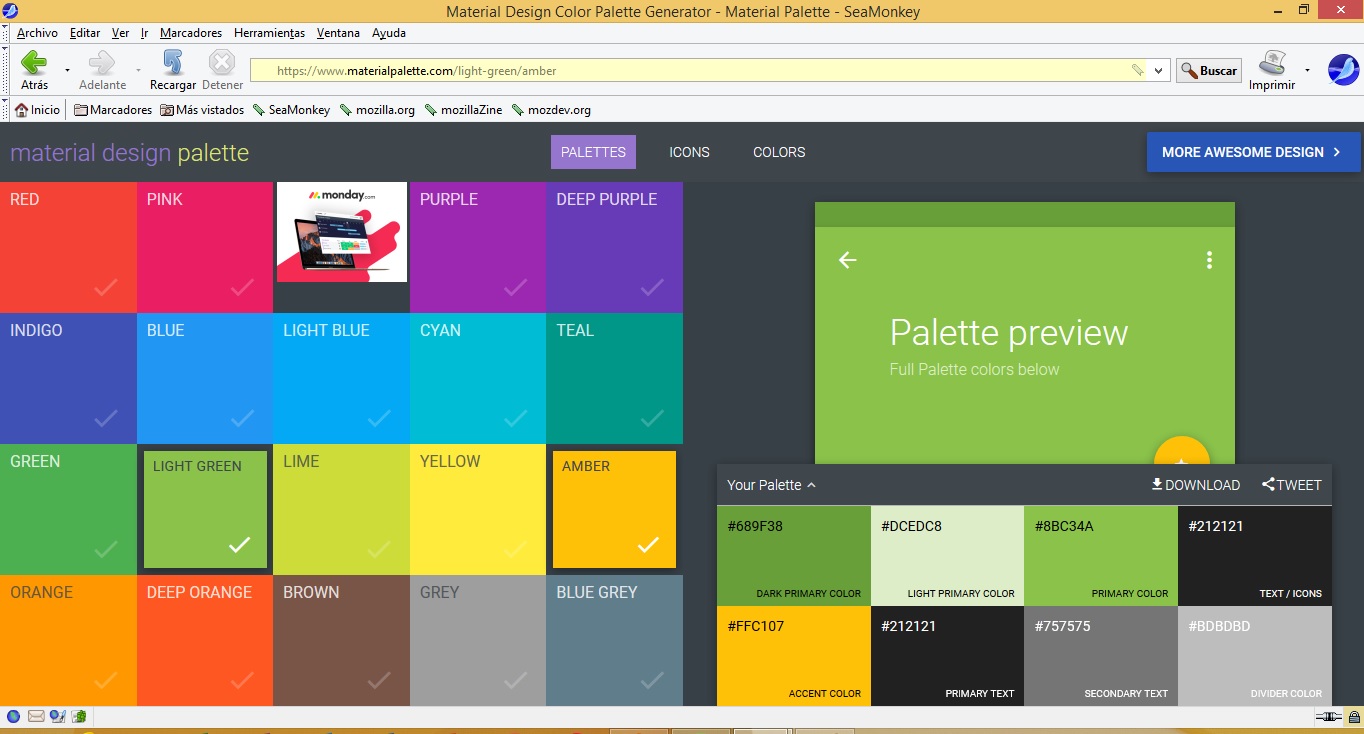Select the #FFC107 accent color swatch

pos(793,656)
